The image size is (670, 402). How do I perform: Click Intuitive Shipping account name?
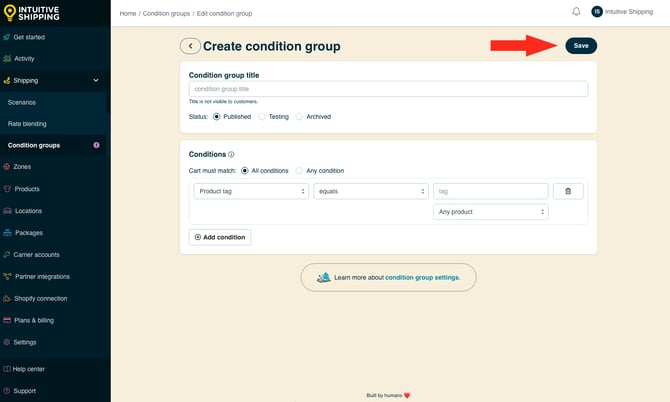click(x=629, y=12)
